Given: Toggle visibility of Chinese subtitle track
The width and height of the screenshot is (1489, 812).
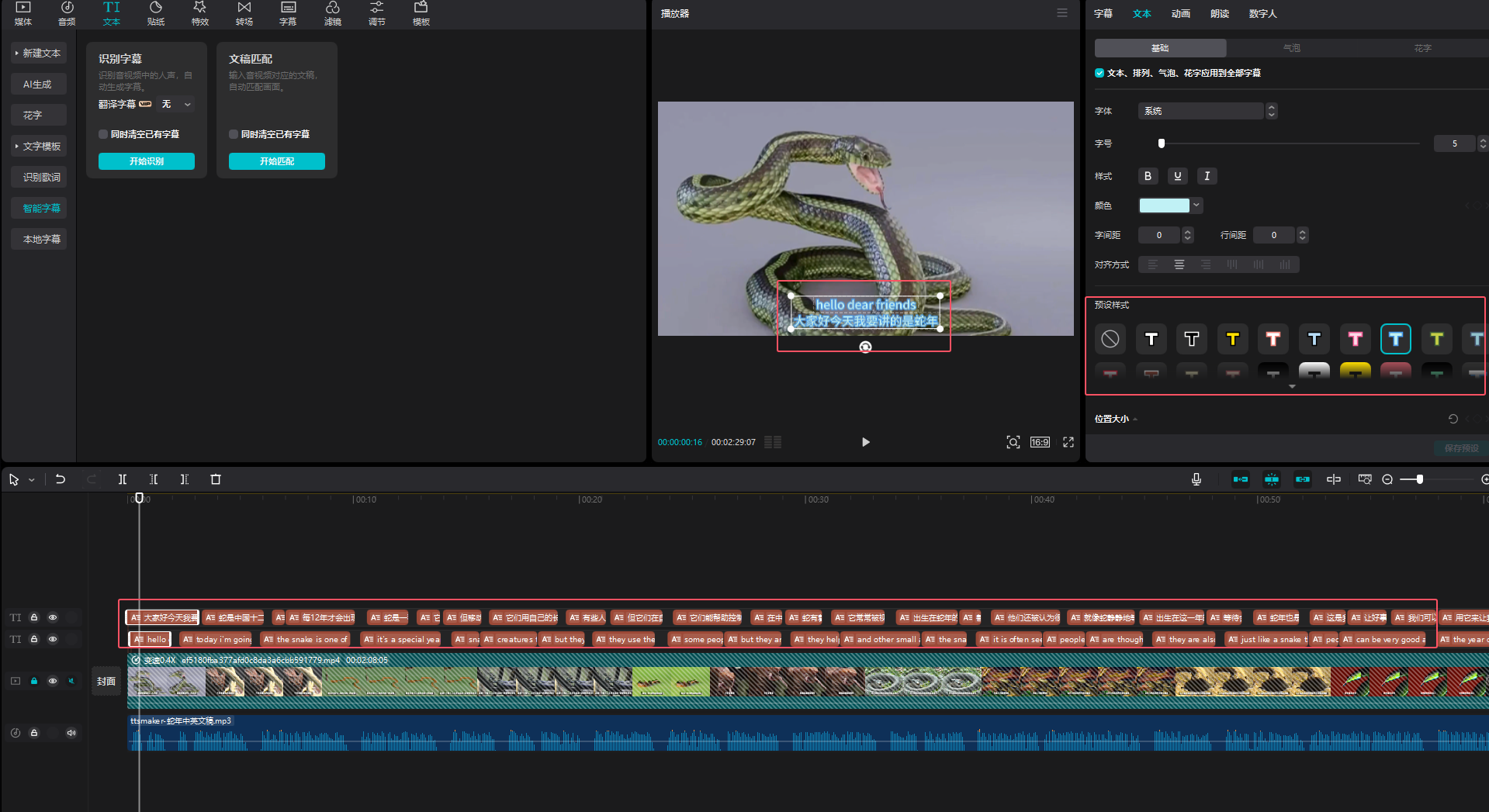Looking at the screenshot, I should point(53,617).
